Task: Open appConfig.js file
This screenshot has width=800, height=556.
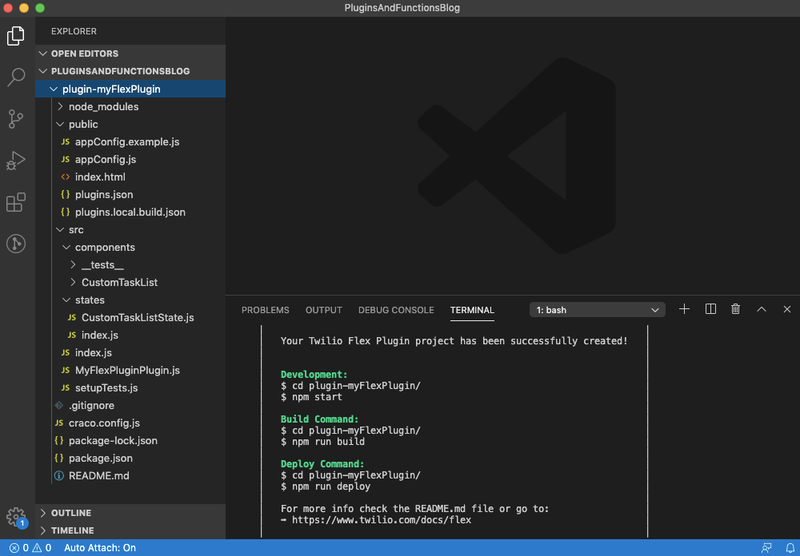Action: point(130,159)
